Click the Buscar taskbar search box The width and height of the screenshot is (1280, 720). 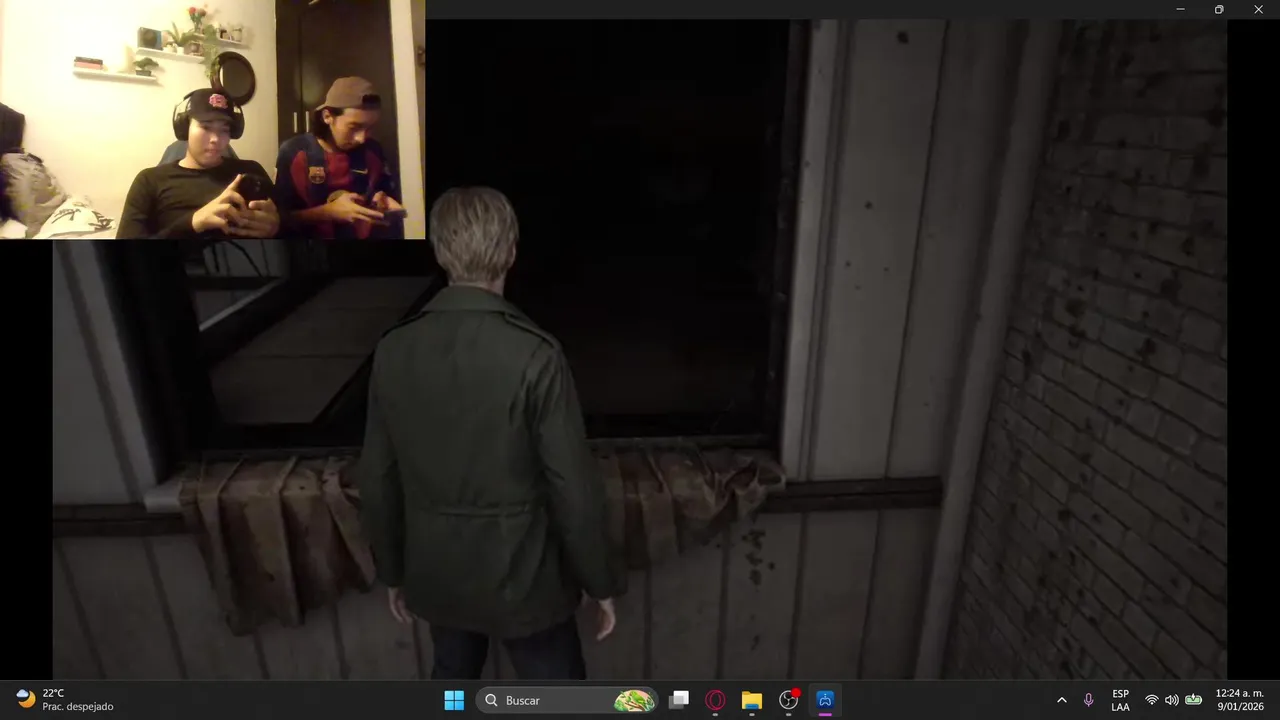(x=567, y=700)
